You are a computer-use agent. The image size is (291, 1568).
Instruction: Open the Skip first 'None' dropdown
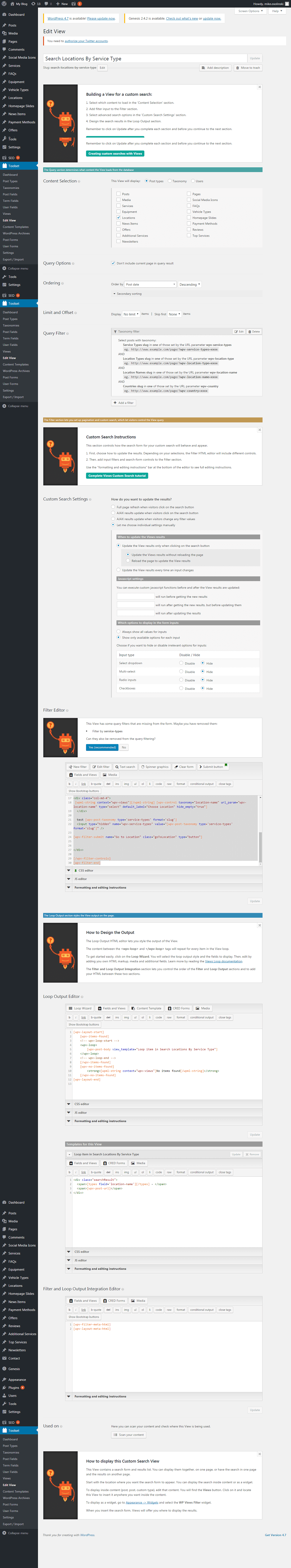tap(174, 314)
